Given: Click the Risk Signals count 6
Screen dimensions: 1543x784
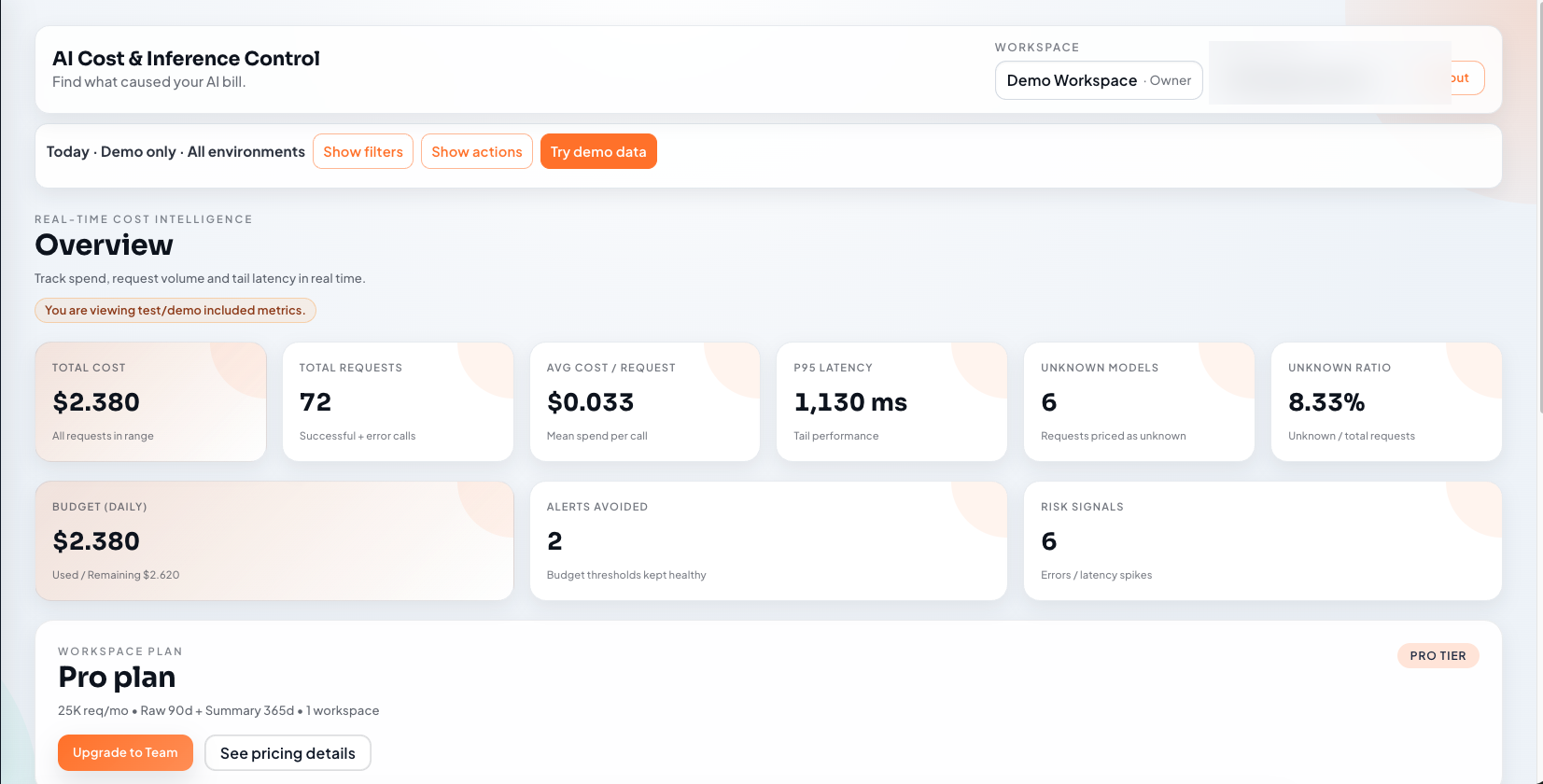Looking at the screenshot, I should tap(1049, 541).
